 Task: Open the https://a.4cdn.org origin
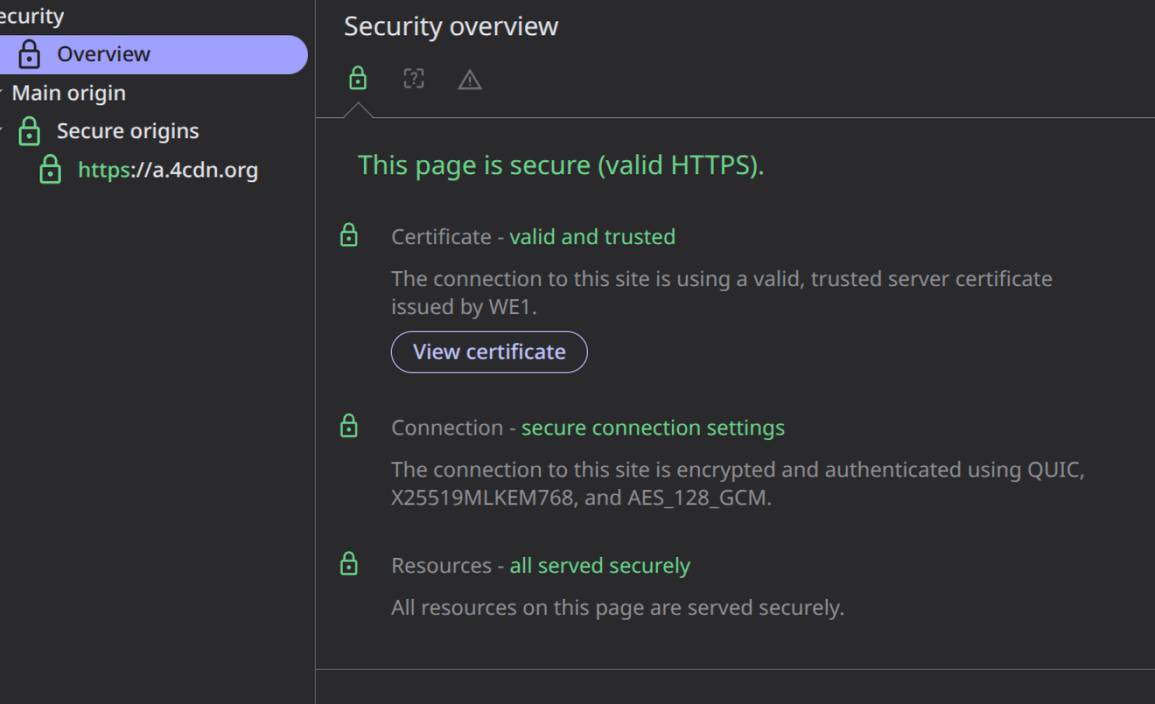pos(168,170)
